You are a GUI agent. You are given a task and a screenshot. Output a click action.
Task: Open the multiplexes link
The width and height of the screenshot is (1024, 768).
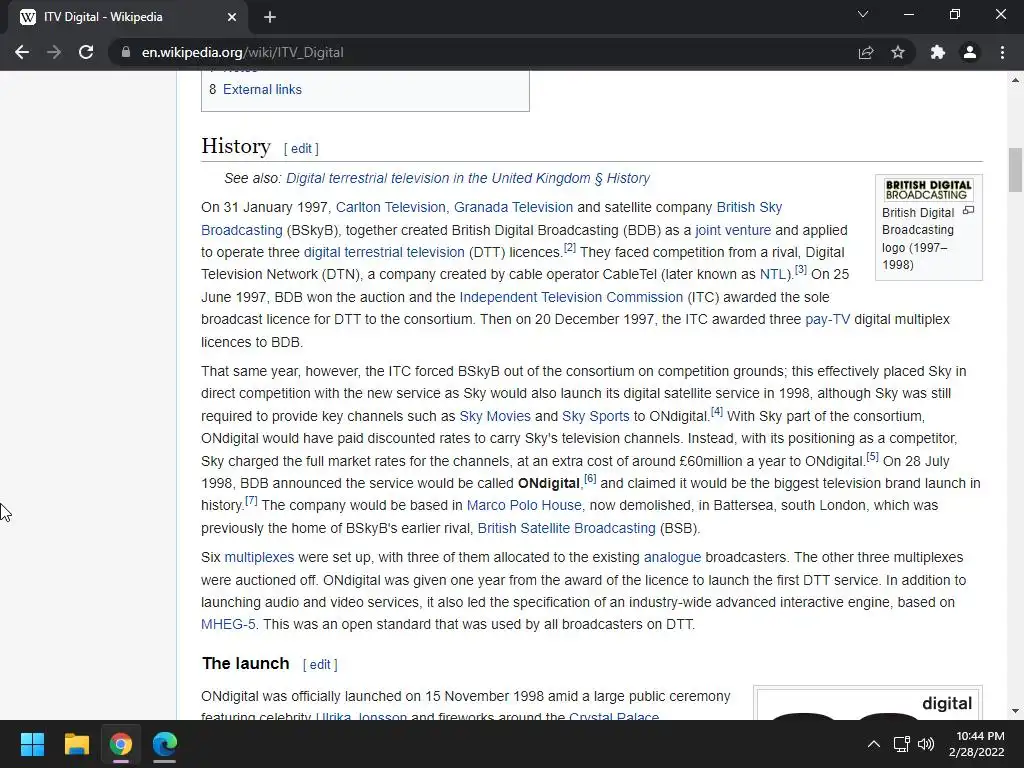click(x=259, y=557)
